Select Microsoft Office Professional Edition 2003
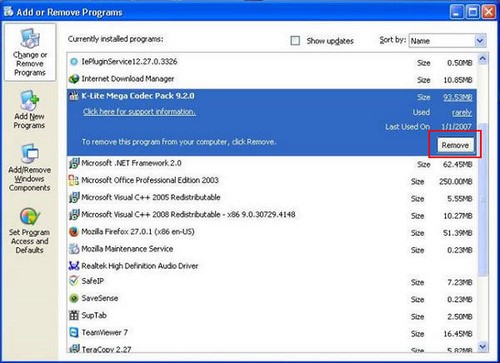 coord(272,180)
